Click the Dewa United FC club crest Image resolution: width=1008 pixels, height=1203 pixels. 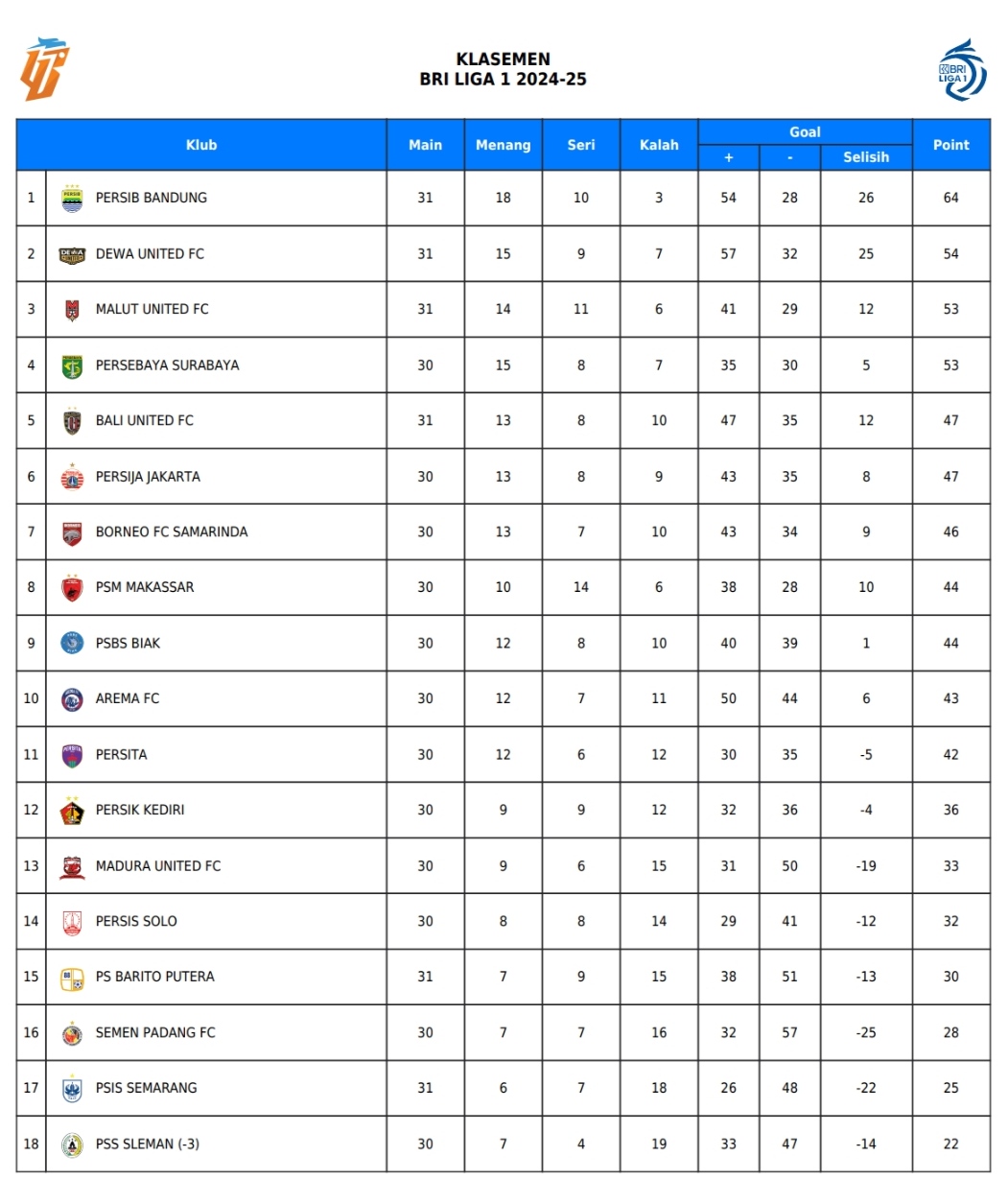72,254
